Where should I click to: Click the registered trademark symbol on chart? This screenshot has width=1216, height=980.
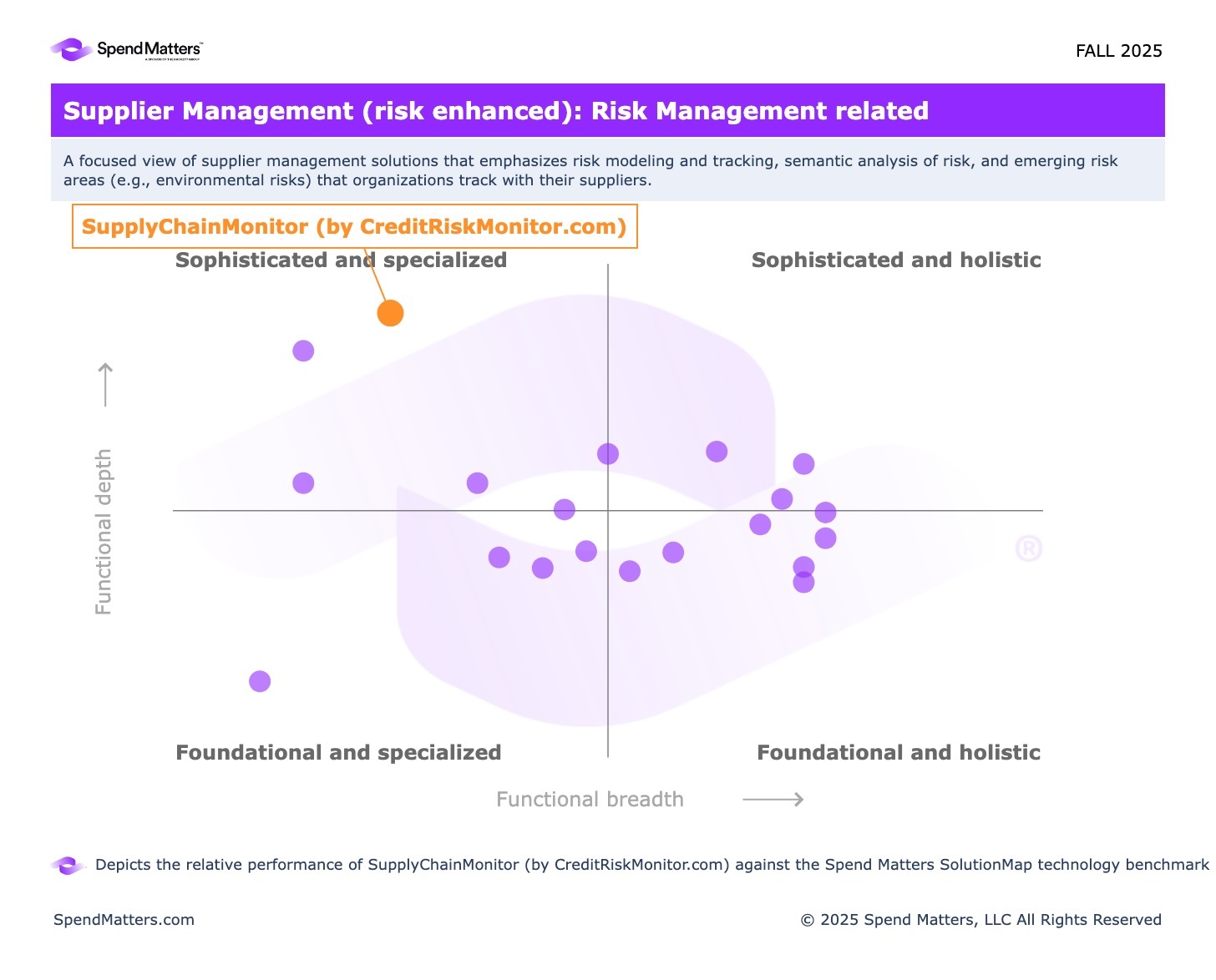(x=1028, y=548)
